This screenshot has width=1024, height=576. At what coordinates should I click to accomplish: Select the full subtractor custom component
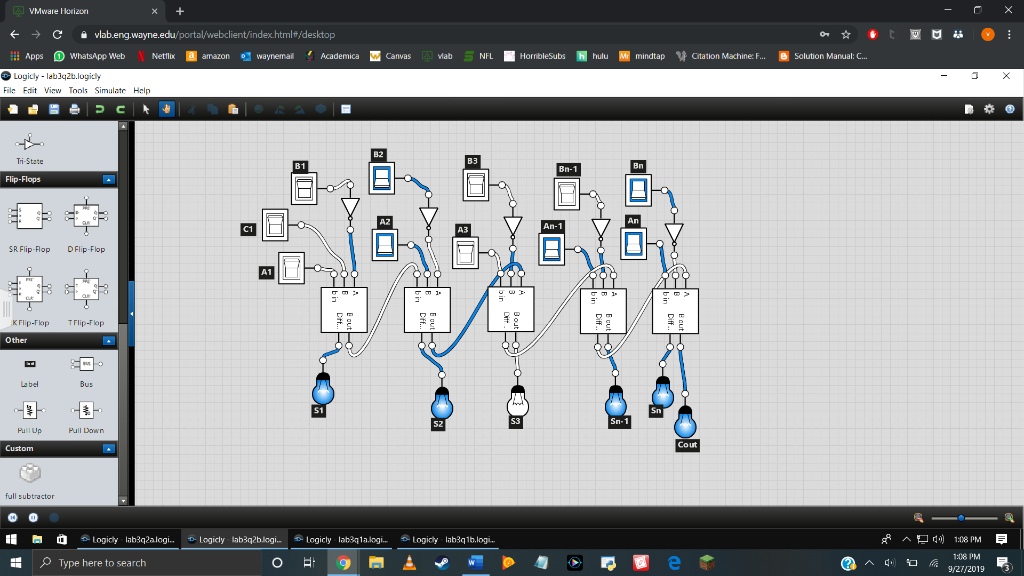click(x=30, y=473)
